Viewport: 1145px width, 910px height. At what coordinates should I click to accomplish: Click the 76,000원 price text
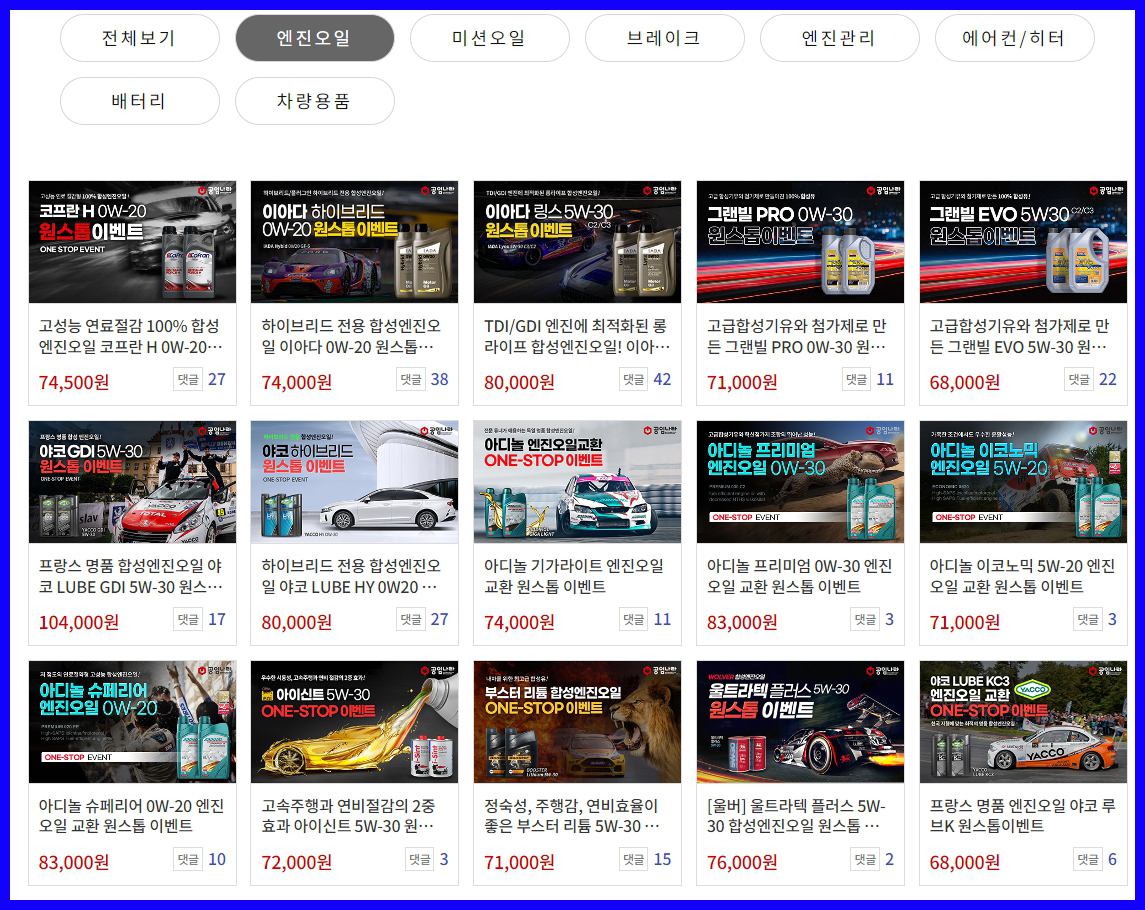point(742,863)
